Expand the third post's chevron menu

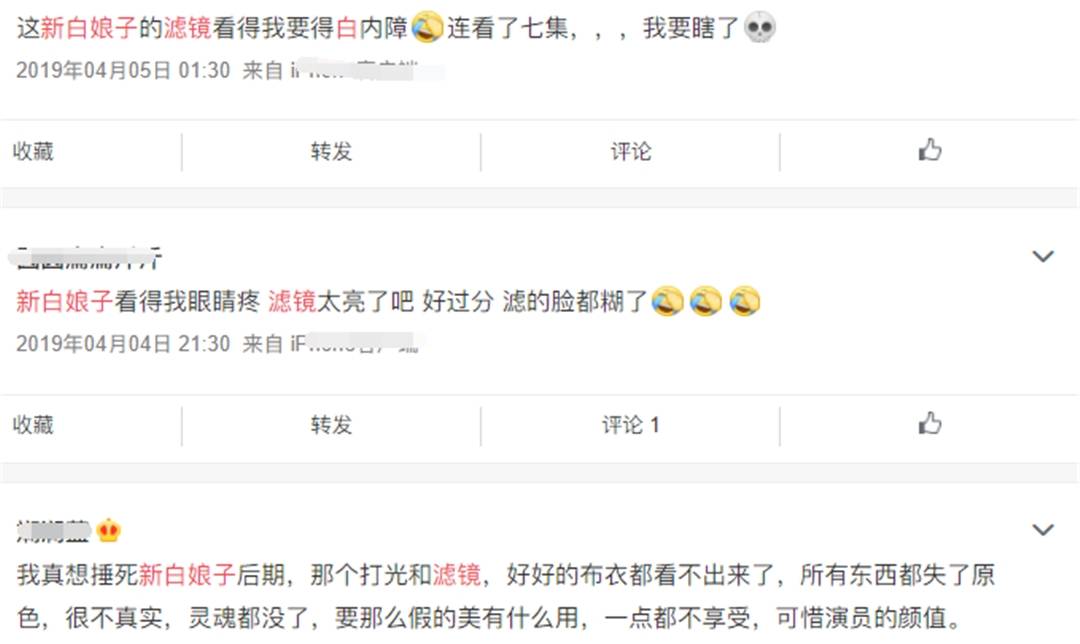[x=1043, y=530]
